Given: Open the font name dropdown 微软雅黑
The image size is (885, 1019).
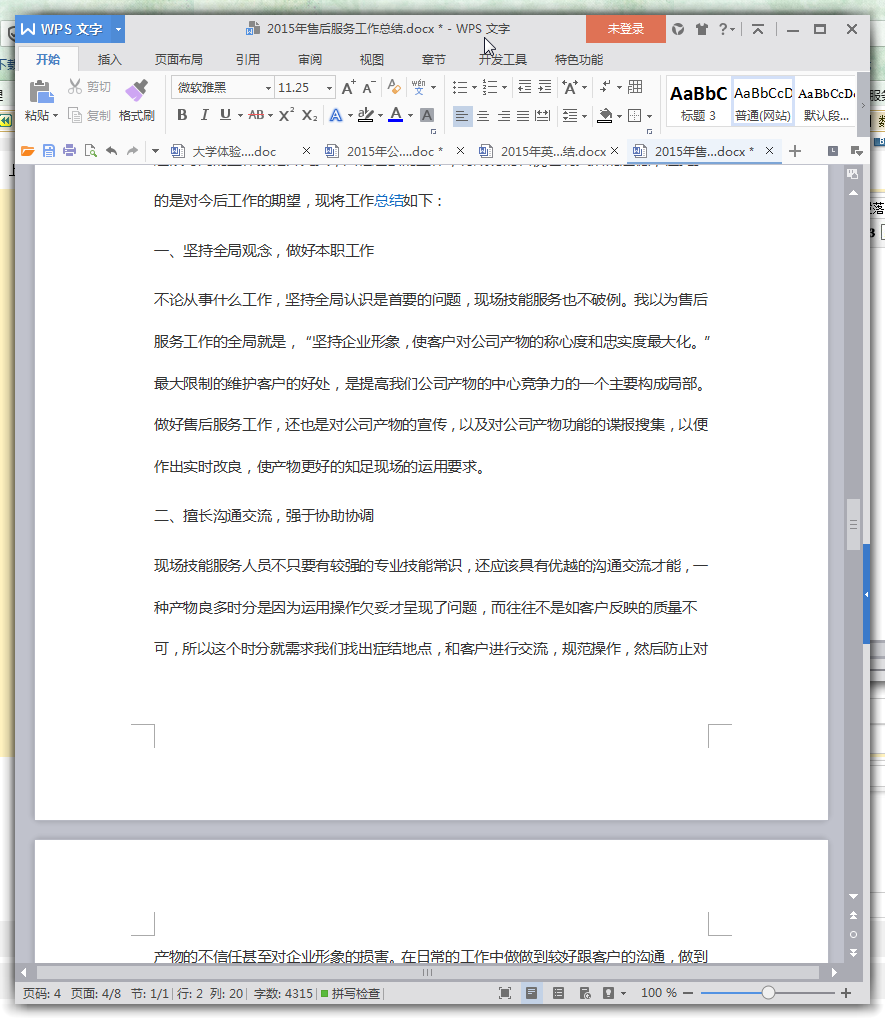Looking at the screenshot, I should click(268, 88).
